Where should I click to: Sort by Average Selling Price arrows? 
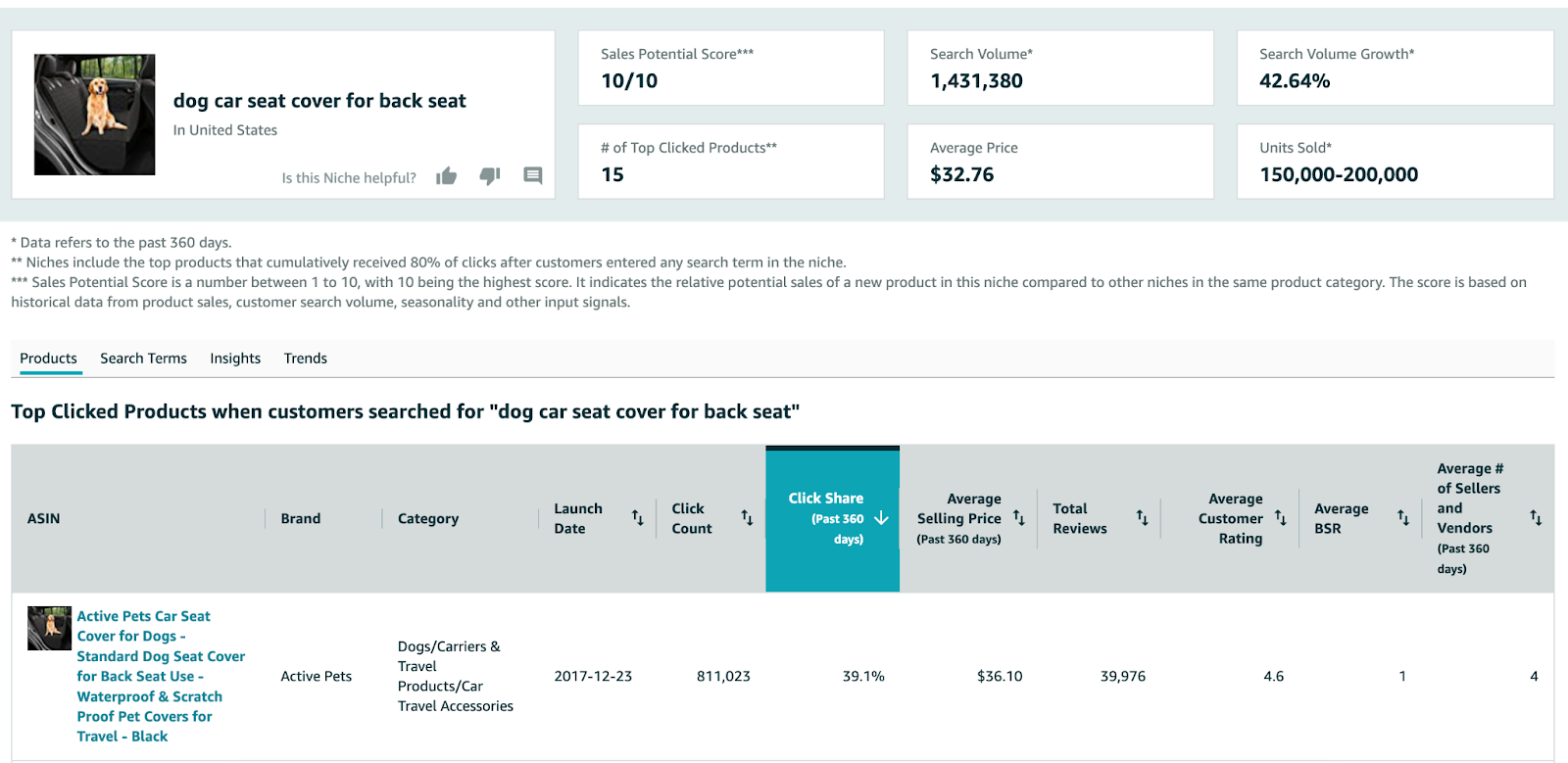[1019, 518]
